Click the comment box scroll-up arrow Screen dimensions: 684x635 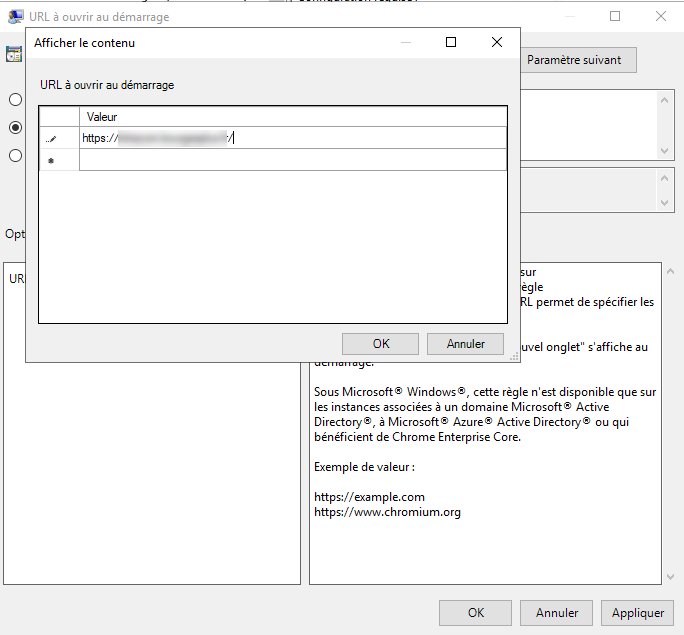(666, 98)
